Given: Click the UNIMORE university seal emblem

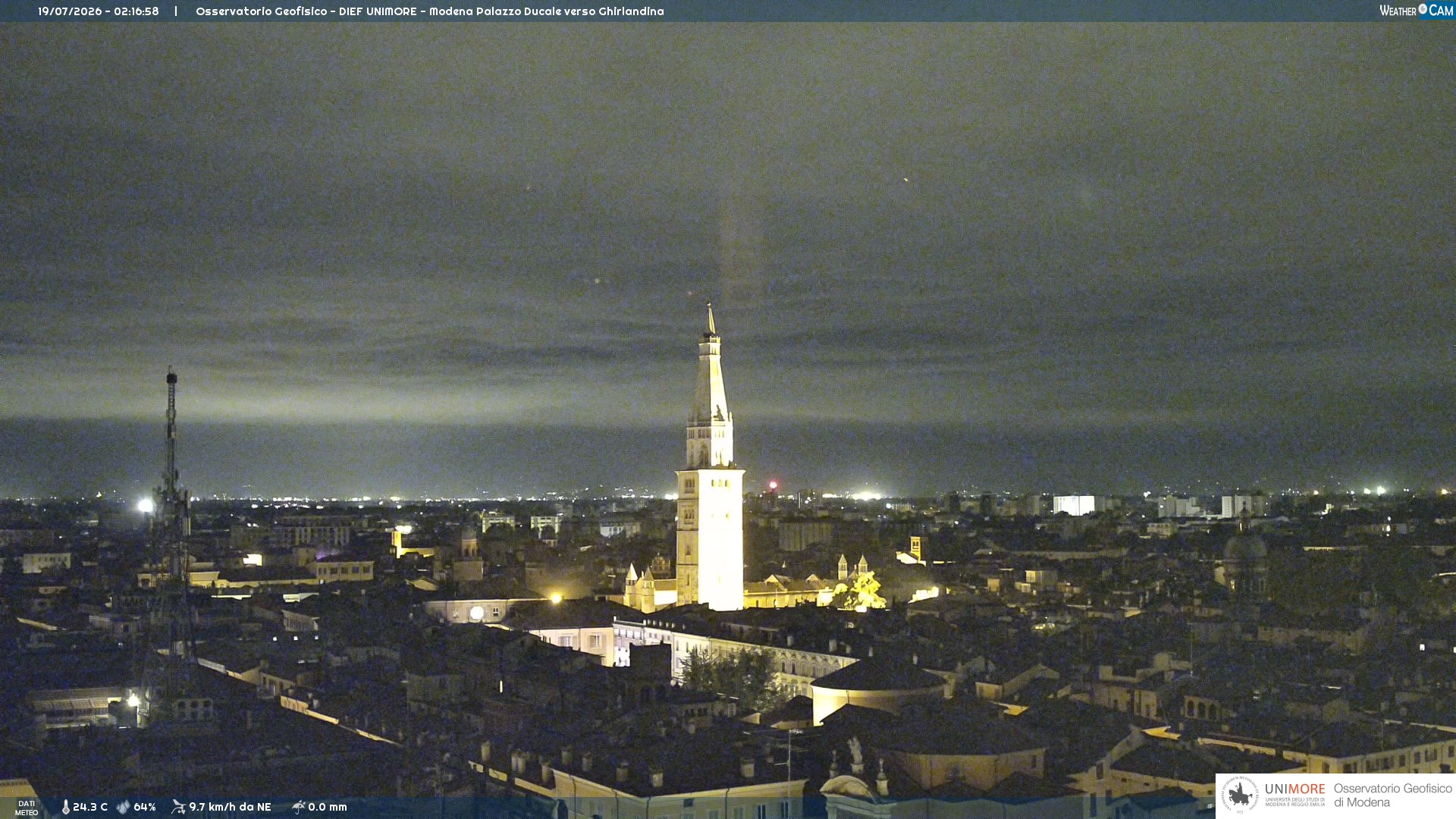Looking at the screenshot, I should point(1240,795).
